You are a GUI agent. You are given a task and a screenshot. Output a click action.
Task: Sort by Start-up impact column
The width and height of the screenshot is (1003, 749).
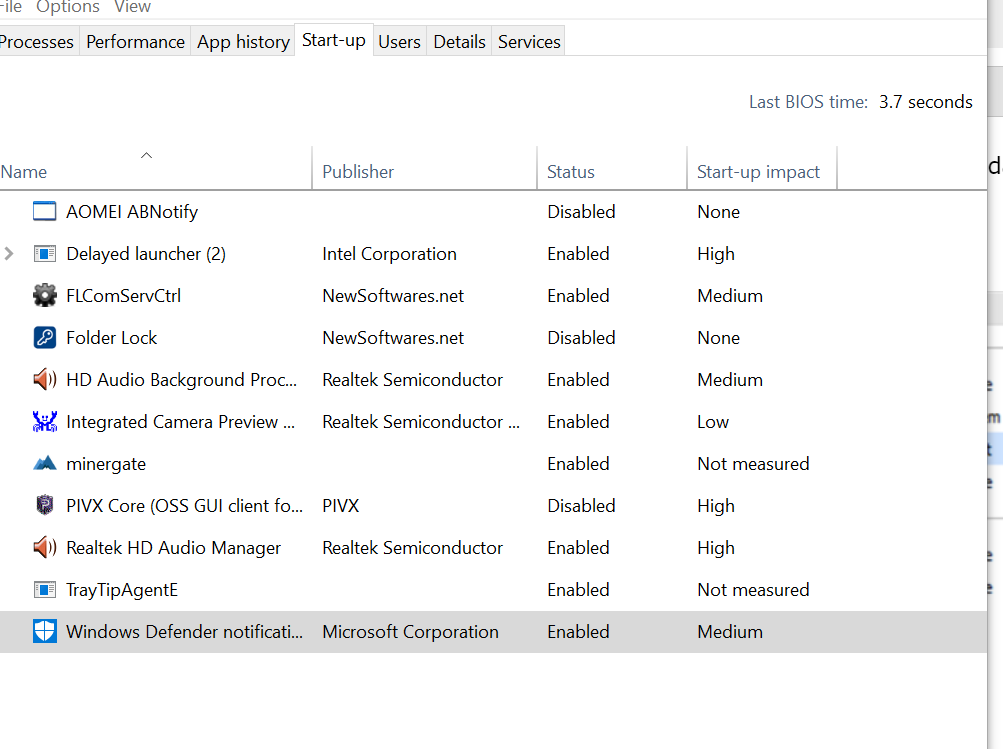758,172
